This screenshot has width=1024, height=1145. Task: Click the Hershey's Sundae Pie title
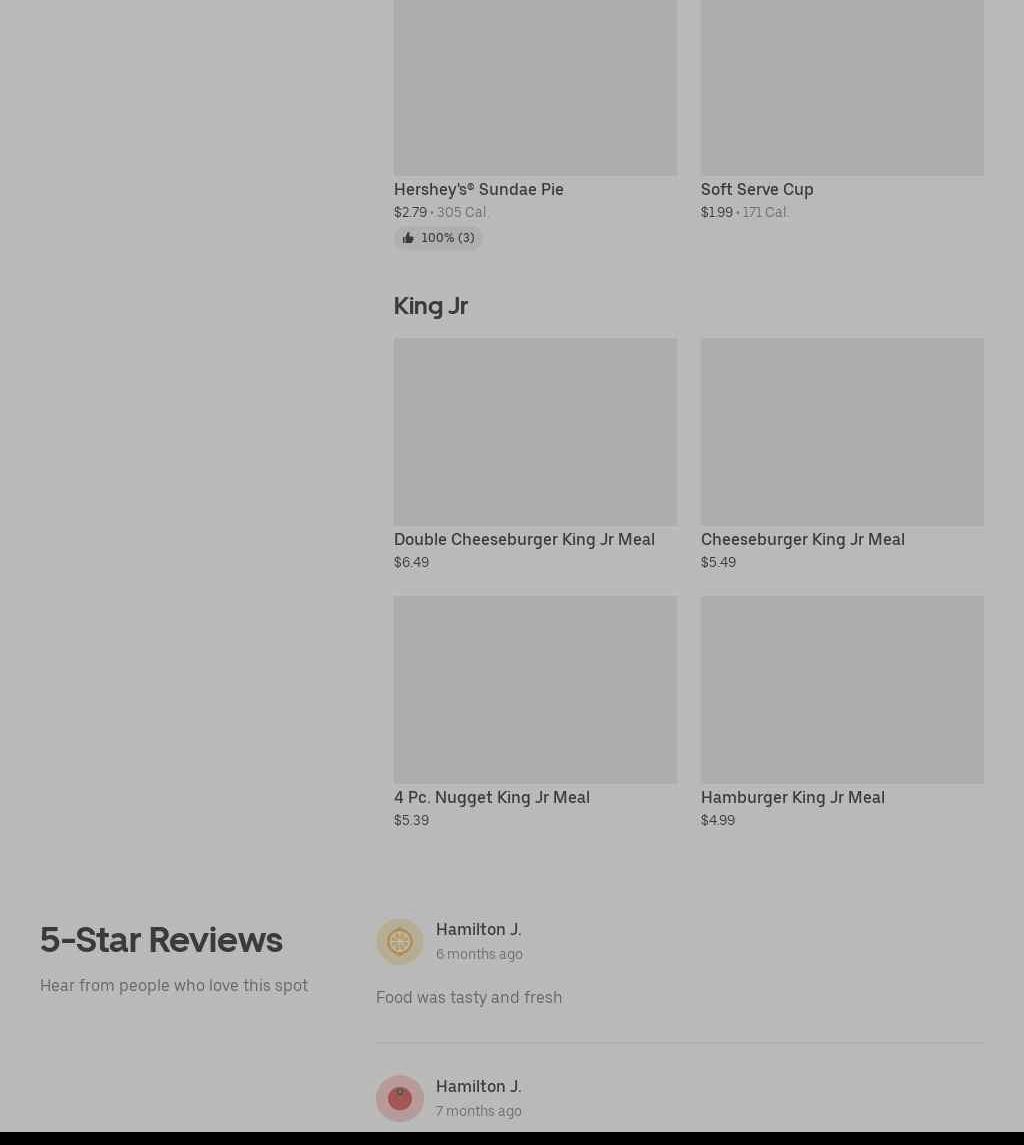pyautogui.click(x=478, y=189)
